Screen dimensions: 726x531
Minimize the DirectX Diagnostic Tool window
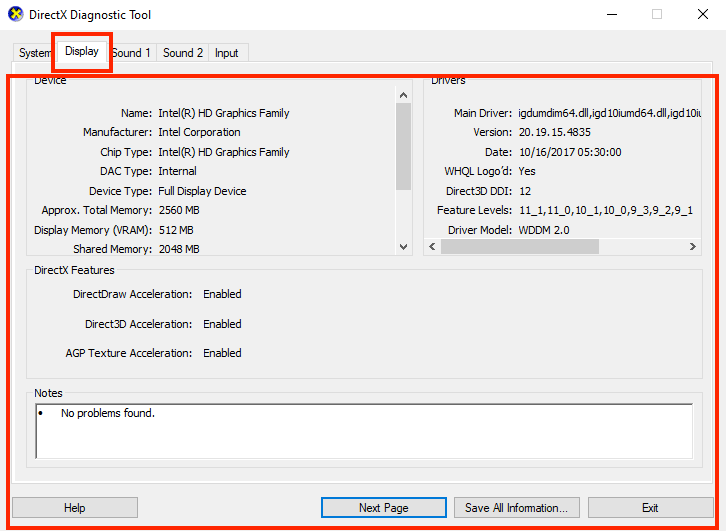pos(612,14)
